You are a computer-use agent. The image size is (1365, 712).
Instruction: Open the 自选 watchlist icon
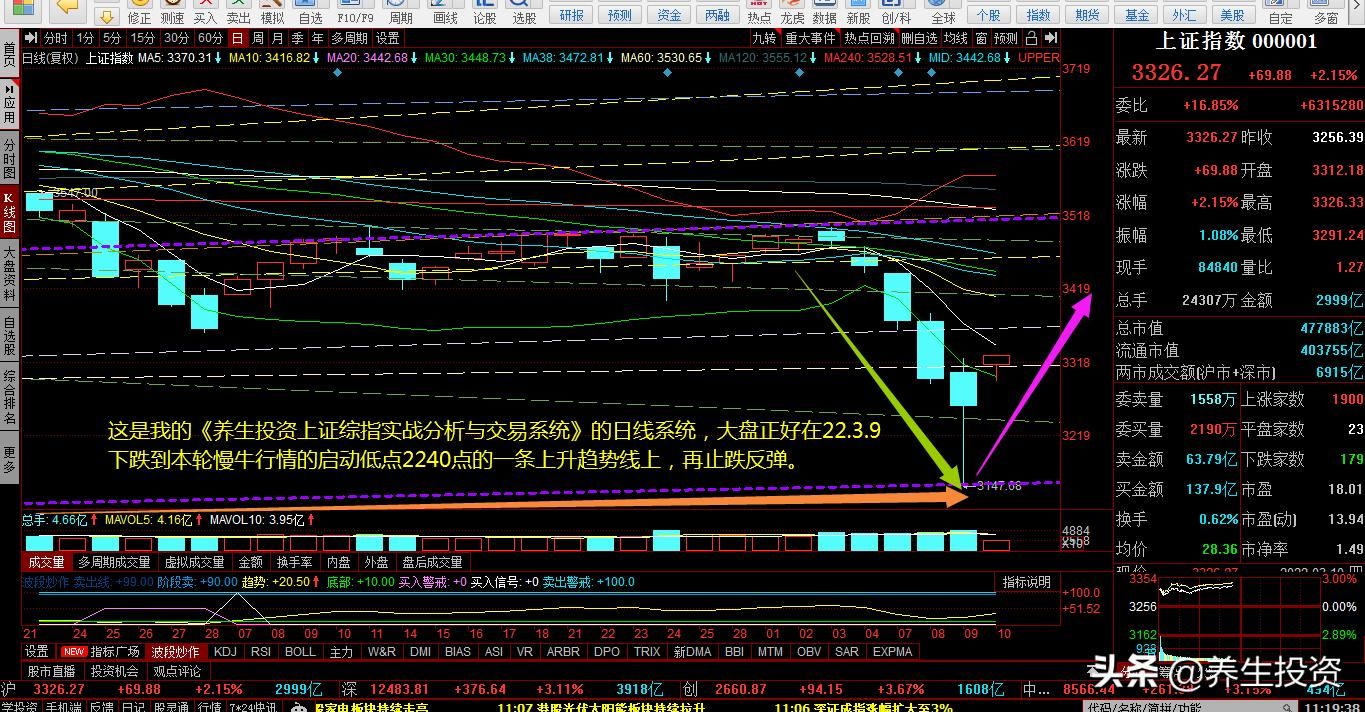coord(310,12)
